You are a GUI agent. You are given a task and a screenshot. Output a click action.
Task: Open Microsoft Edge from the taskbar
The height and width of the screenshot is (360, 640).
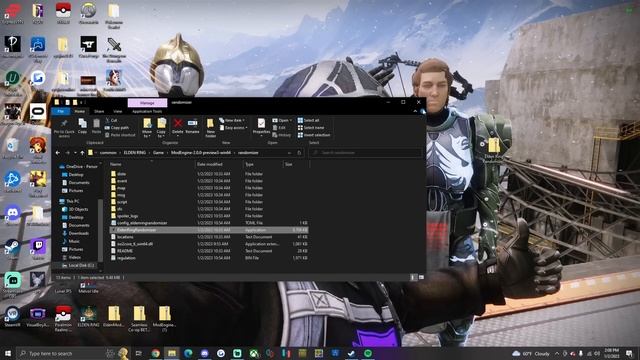(188, 353)
